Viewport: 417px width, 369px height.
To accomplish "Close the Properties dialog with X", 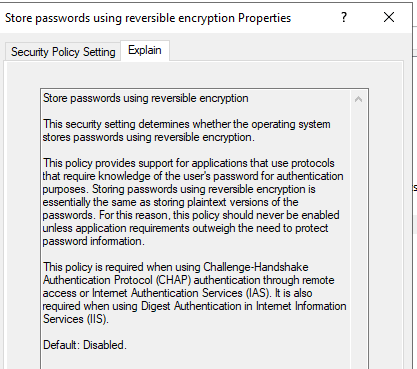I will [389, 17].
